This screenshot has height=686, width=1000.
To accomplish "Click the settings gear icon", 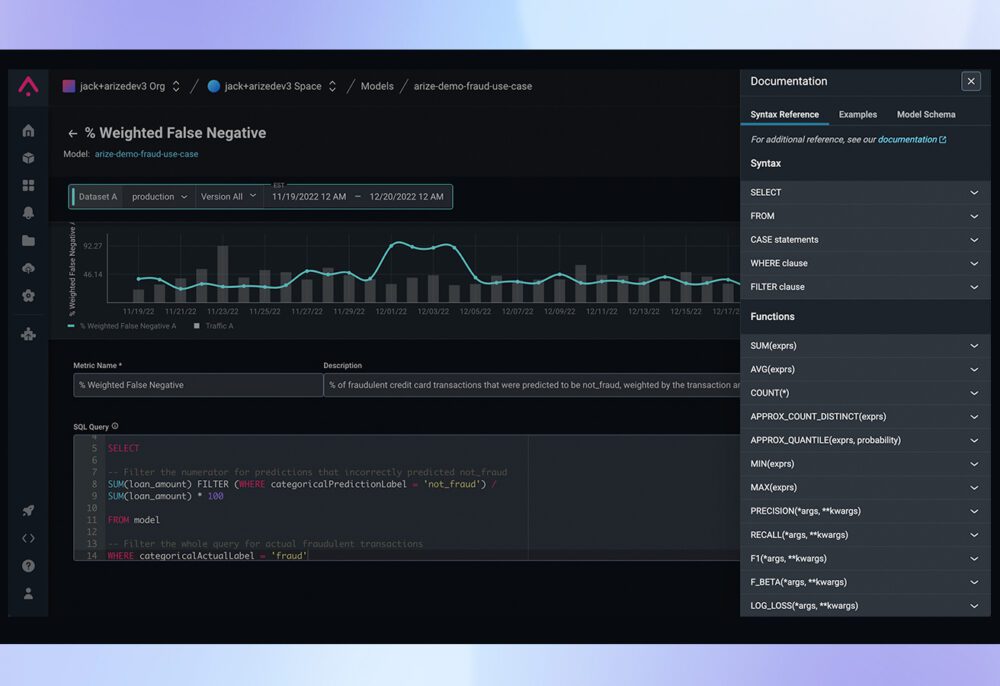I will click(28, 295).
